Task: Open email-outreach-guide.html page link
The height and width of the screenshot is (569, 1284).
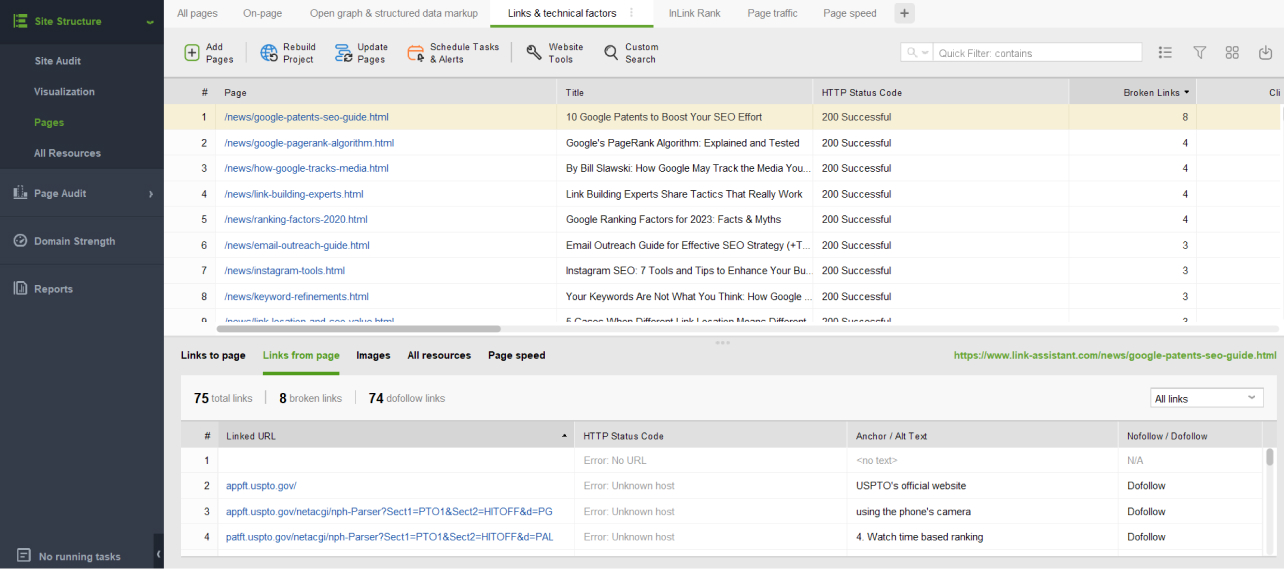Action: click(297, 245)
